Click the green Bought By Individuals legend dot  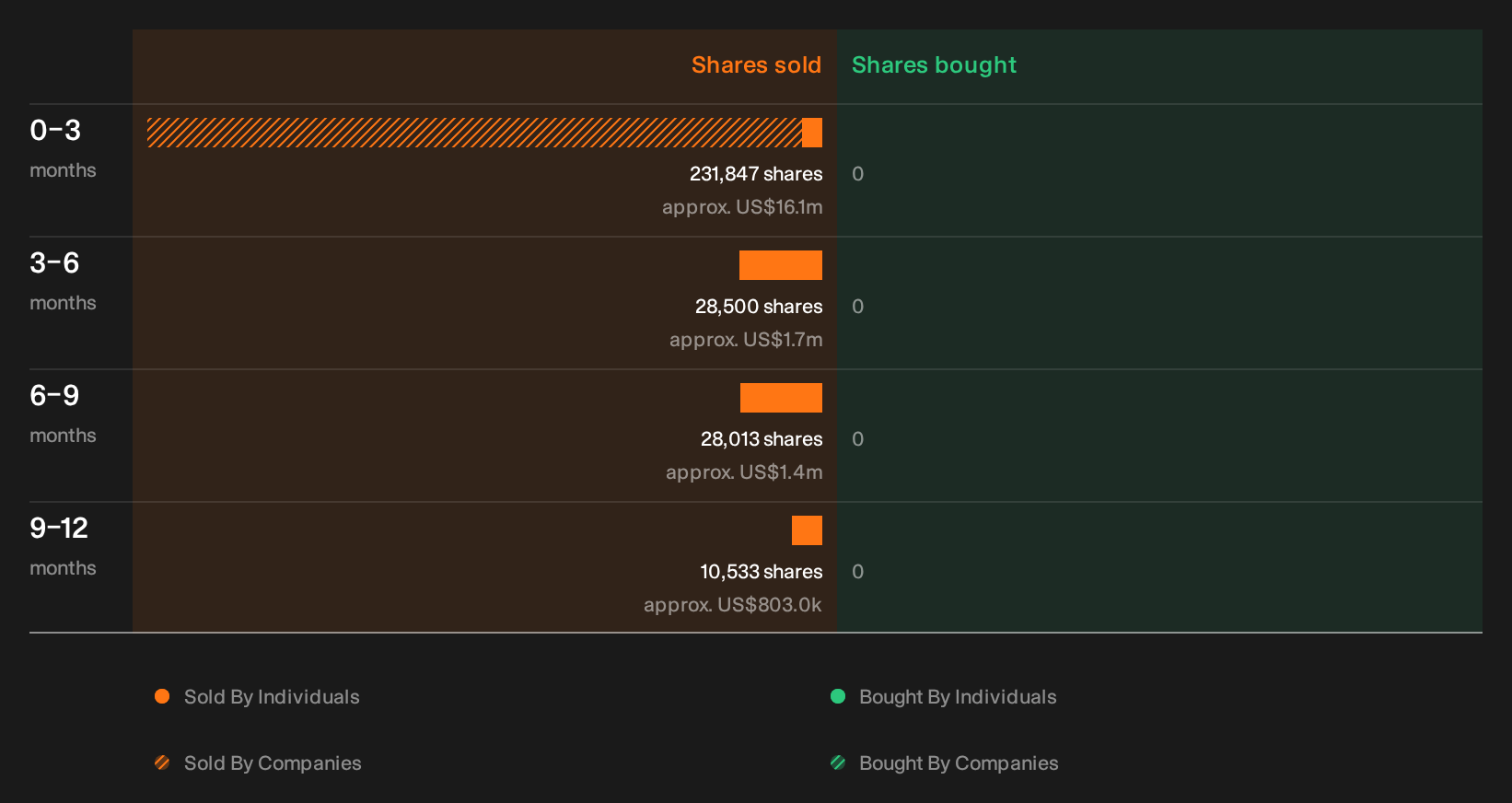coord(838,696)
